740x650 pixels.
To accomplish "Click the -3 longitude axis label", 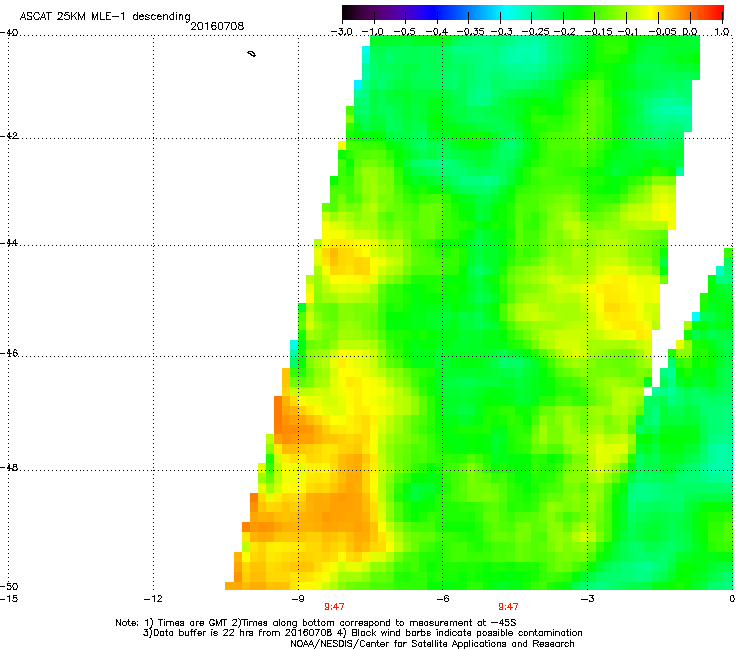I will [x=587, y=599].
